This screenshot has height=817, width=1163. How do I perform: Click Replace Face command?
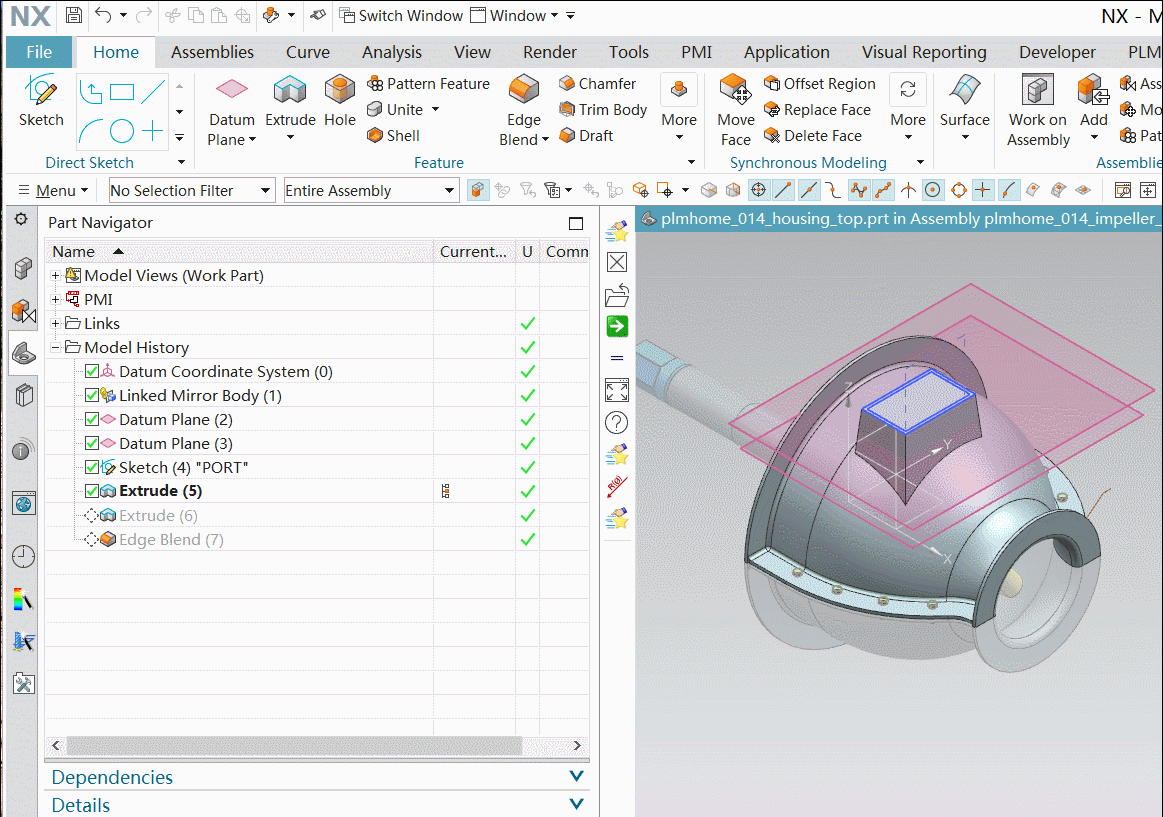[x=817, y=110]
